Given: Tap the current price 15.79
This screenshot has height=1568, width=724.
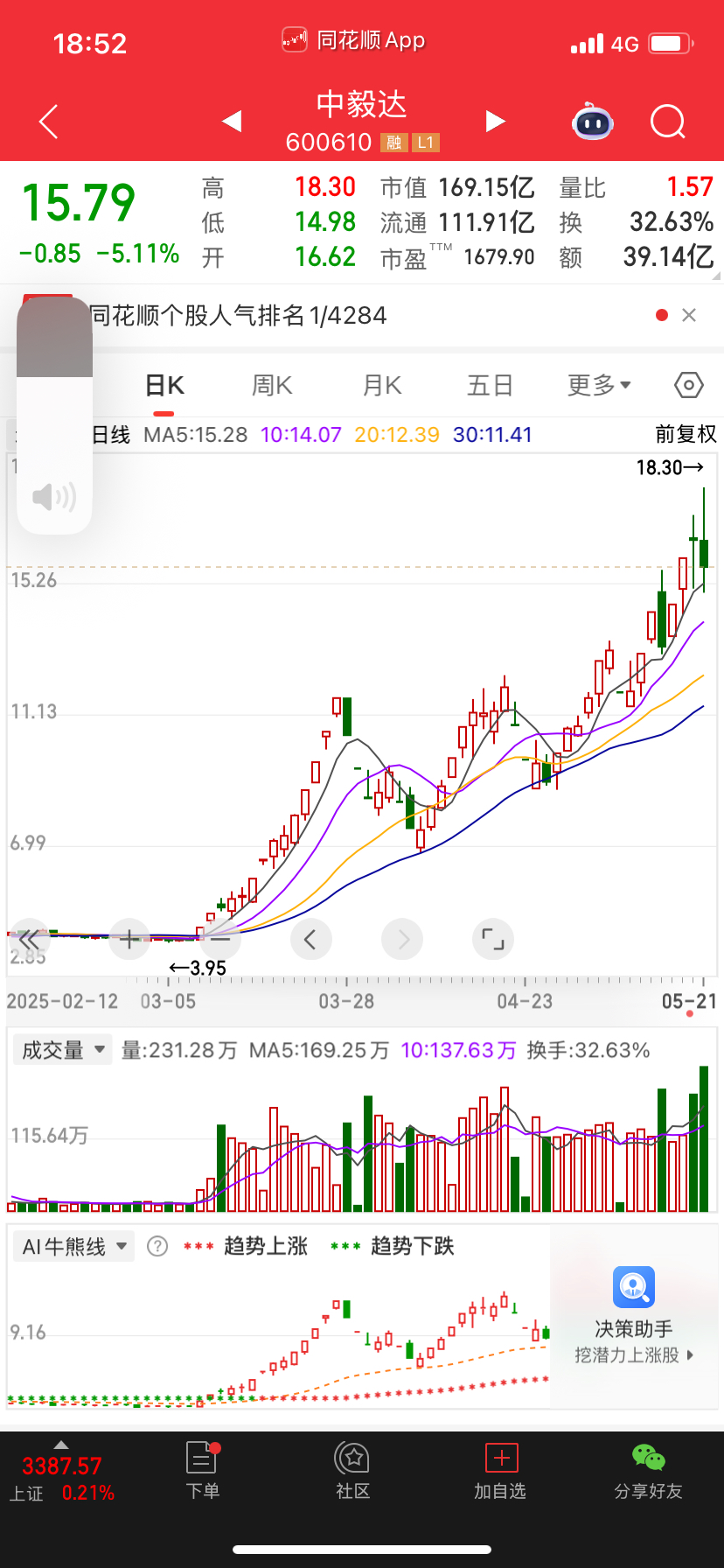Looking at the screenshot, I should tap(79, 203).
